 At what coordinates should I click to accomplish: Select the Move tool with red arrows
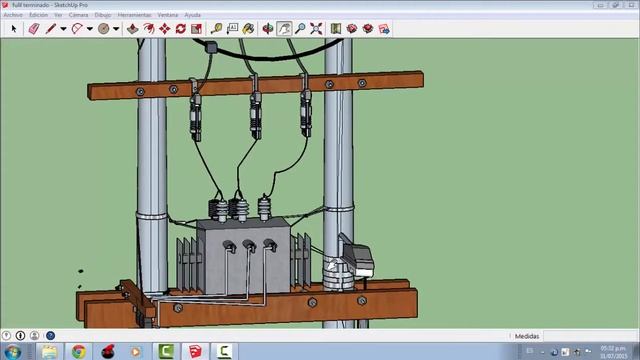pos(164,29)
